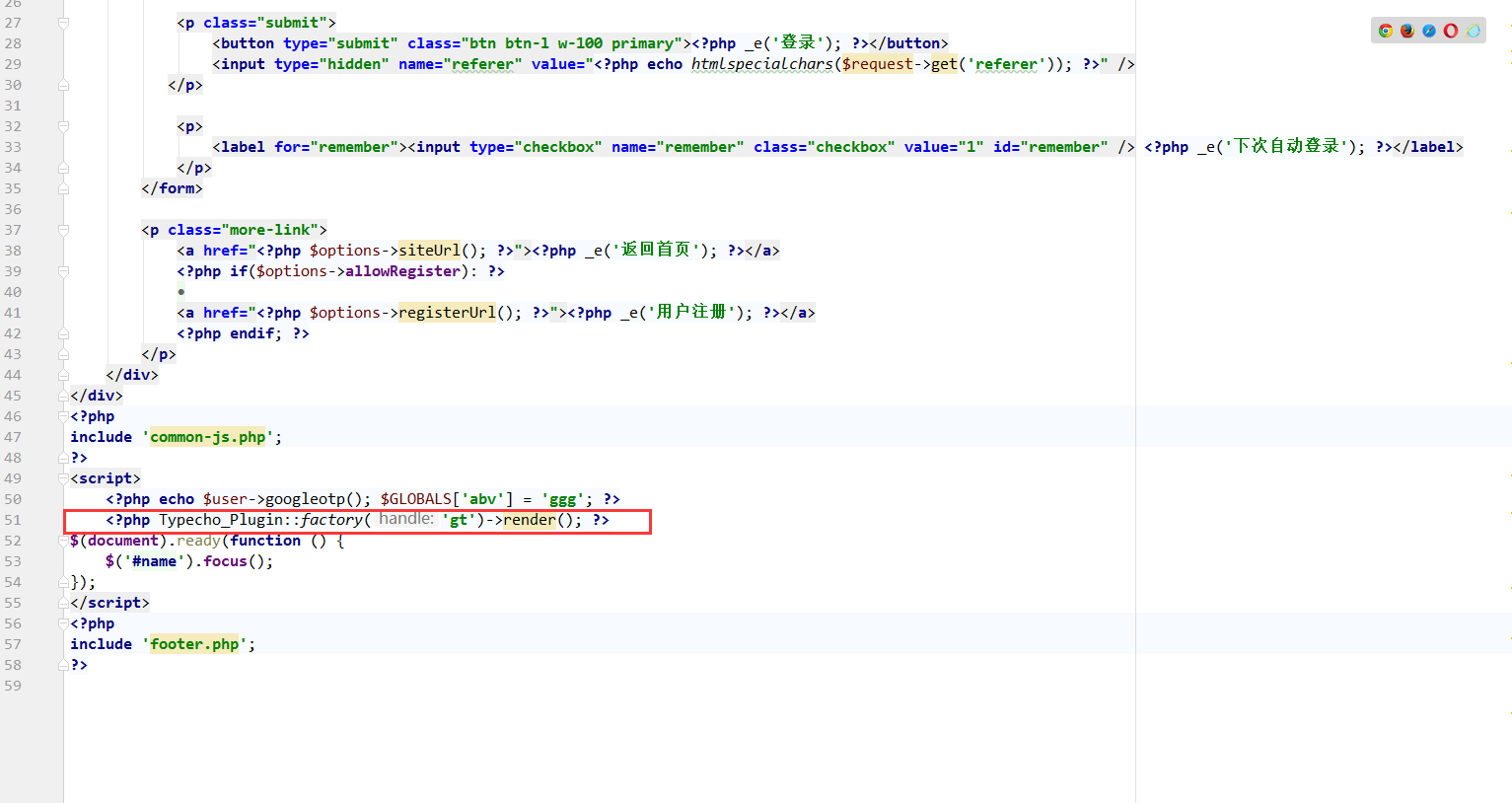Click fold marker beside php endif line
1512x803 pixels.
coord(63,333)
